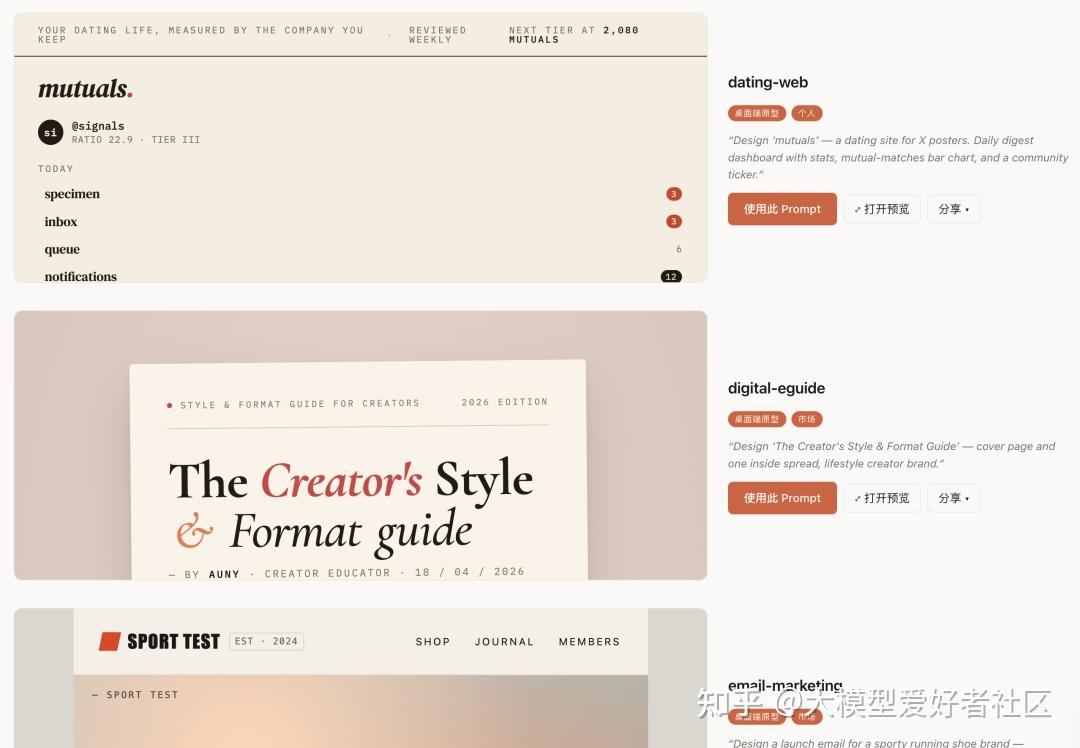The height and width of the screenshot is (748, 1080).
Task: Click 'STYLE & FORMAT GUIDE FOR CREATORS' text
Action: click(300, 404)
